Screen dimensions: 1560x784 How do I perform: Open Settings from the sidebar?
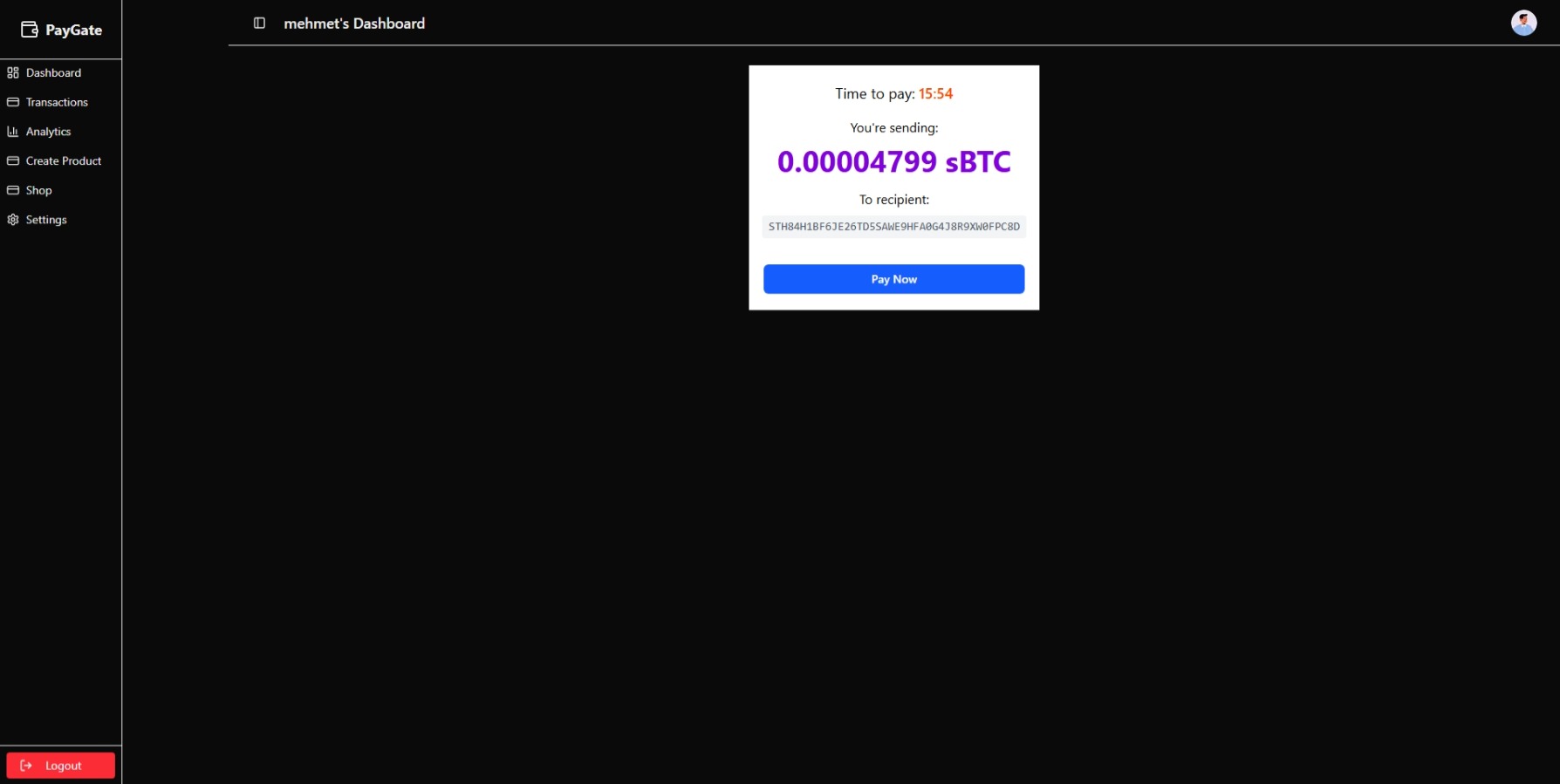pyautogui.click(x=46, y=220)
